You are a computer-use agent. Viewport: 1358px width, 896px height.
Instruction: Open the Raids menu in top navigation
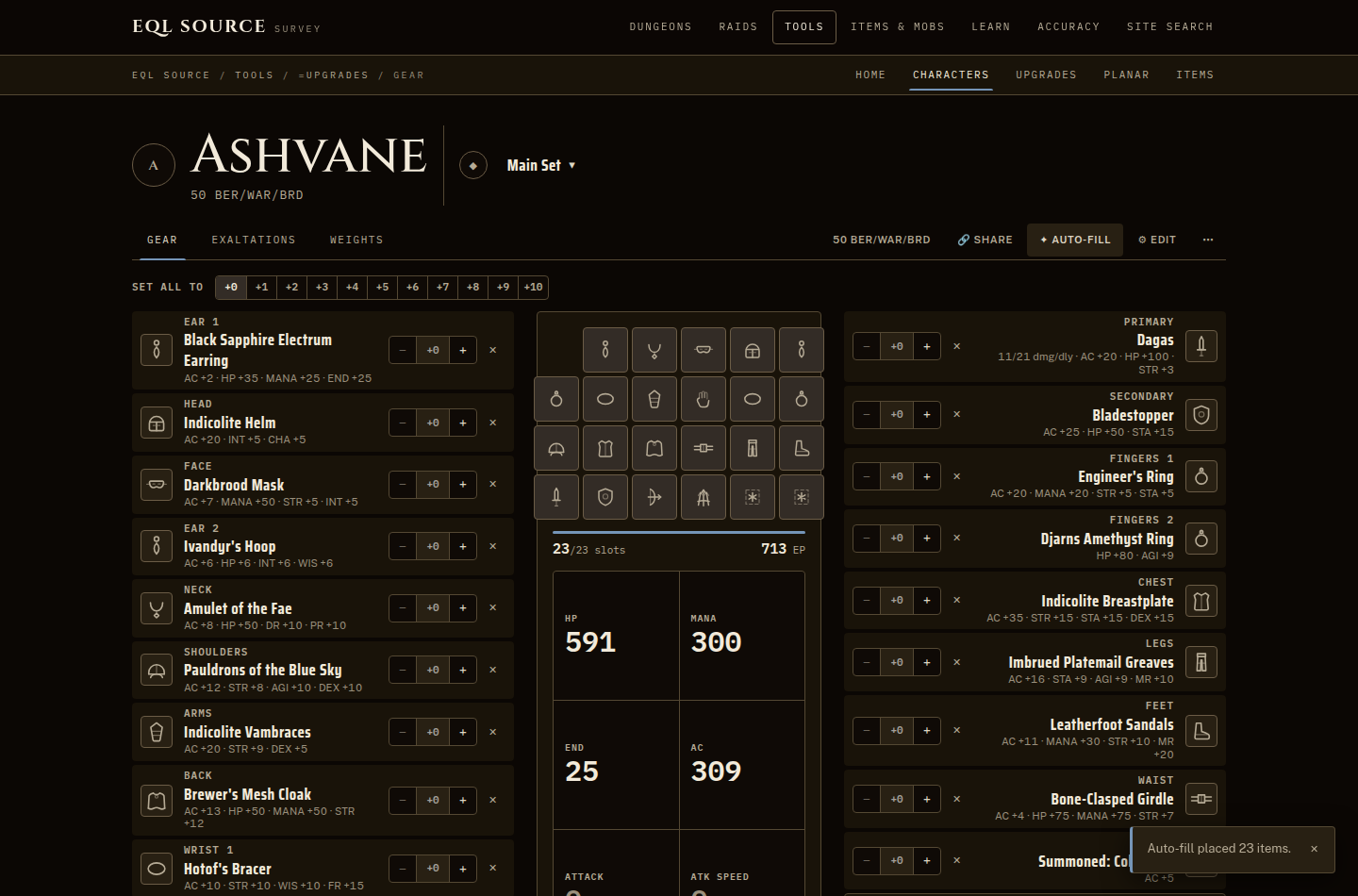click(738, 27)
